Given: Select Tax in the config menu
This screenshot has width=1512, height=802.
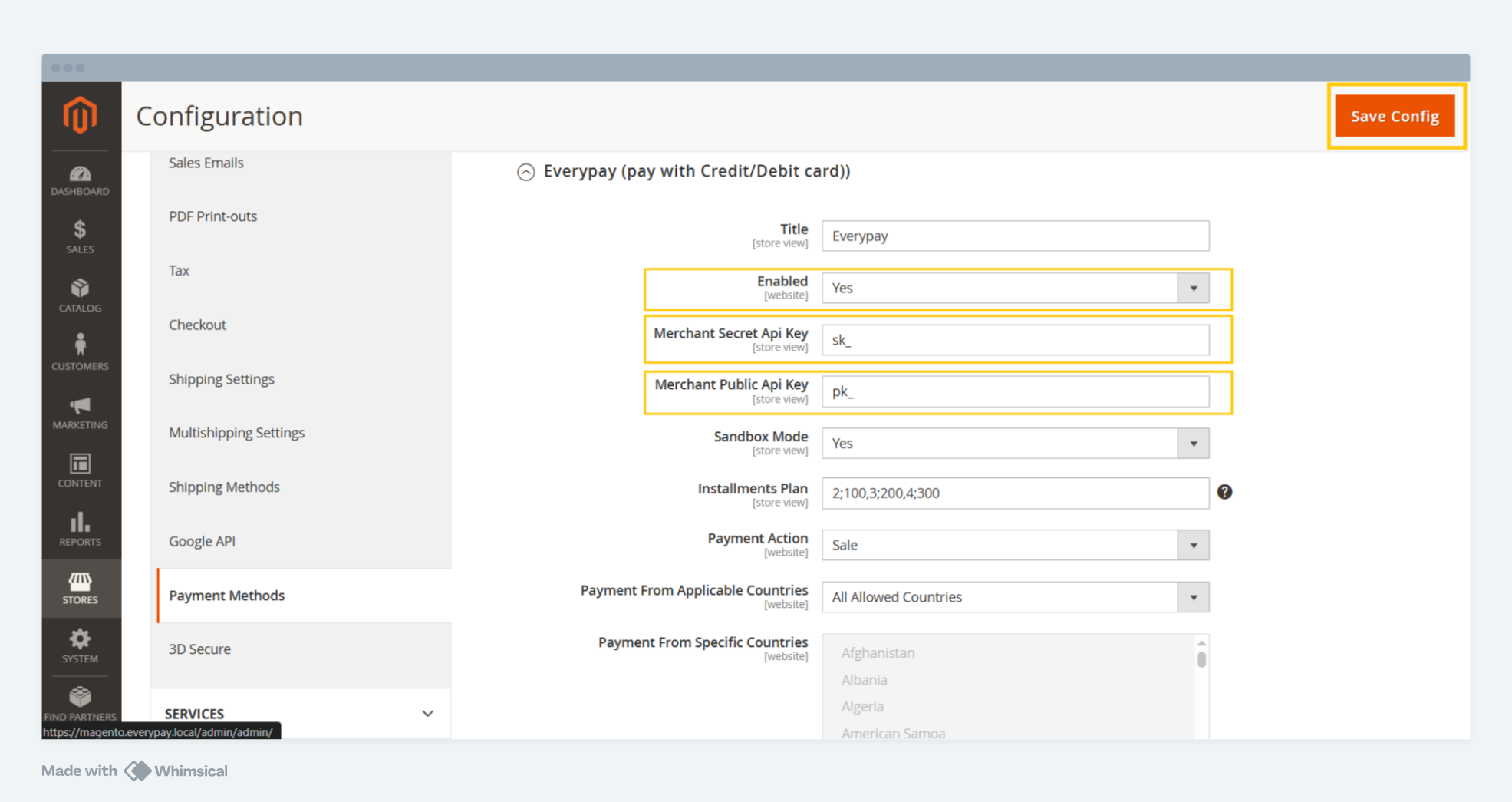Looking at the screenshot, I should point(179,270).
